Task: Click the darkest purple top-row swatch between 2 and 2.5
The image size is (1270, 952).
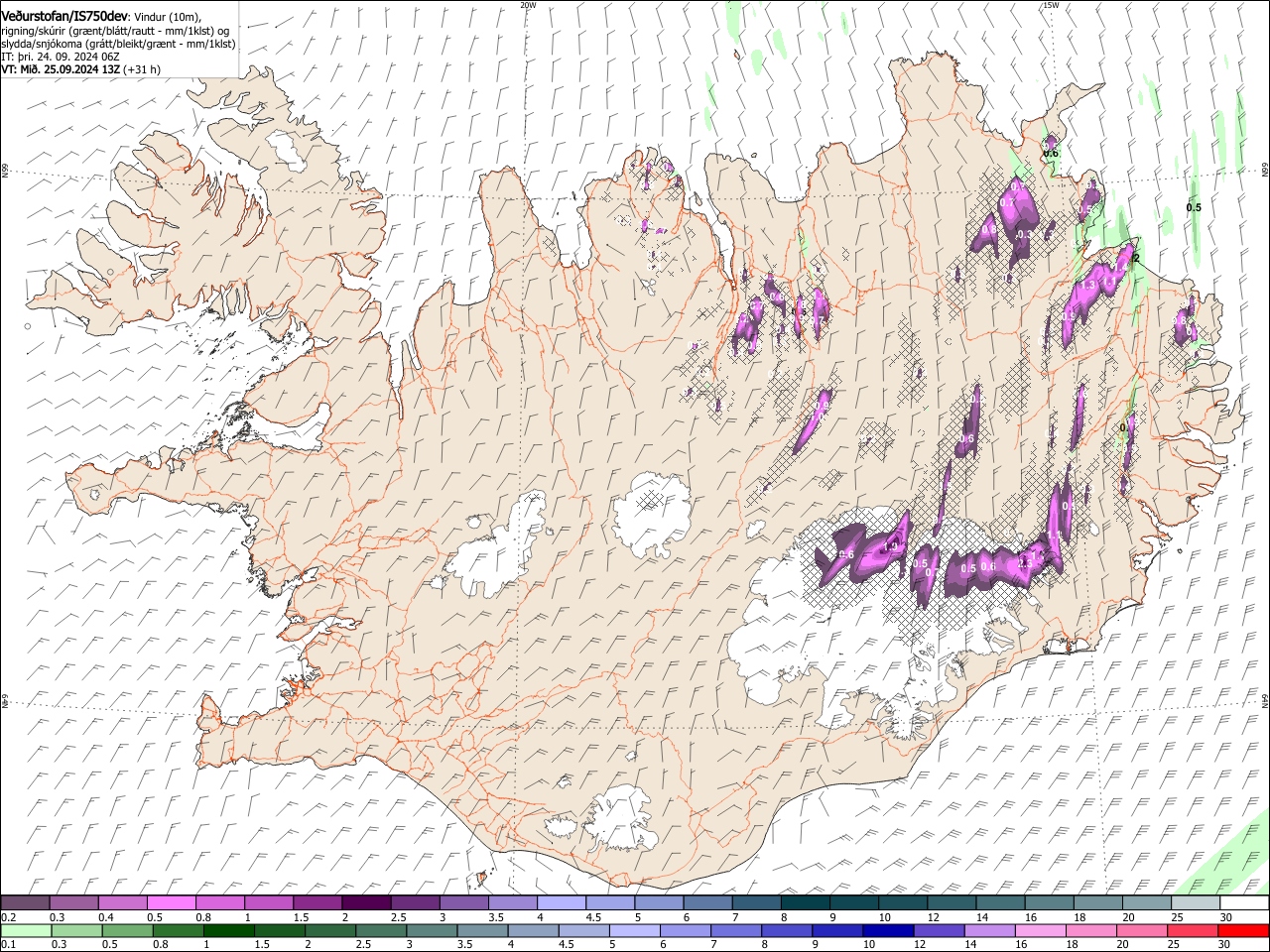Action: 366,902
